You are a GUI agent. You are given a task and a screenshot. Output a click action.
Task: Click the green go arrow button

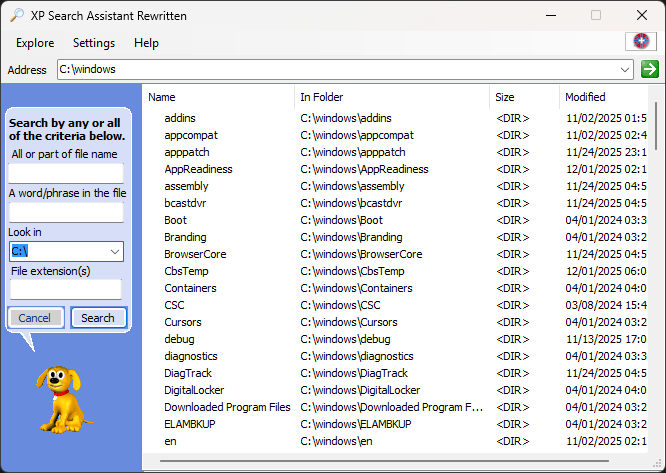tap(650, 69)
